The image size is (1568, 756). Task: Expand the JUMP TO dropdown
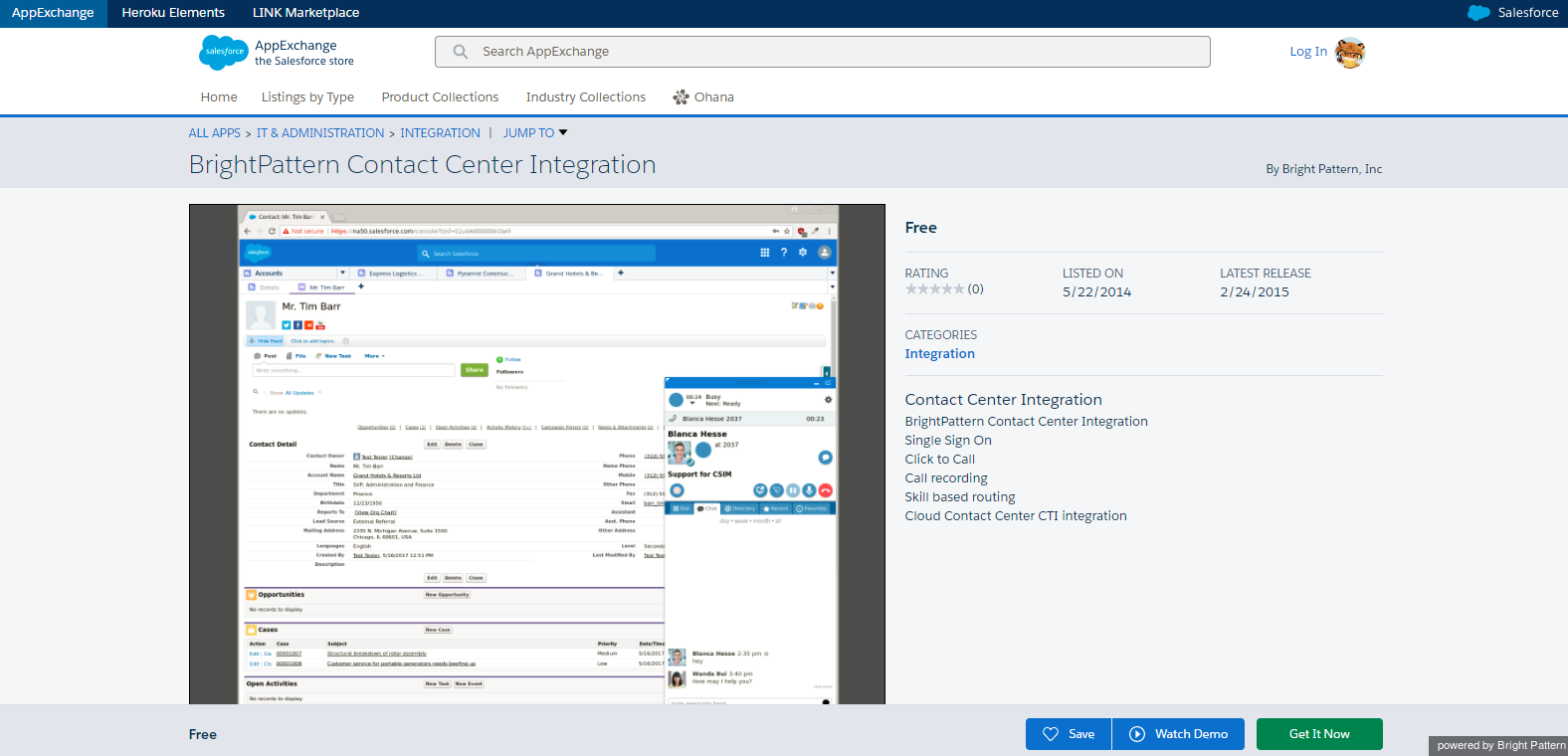535,133
